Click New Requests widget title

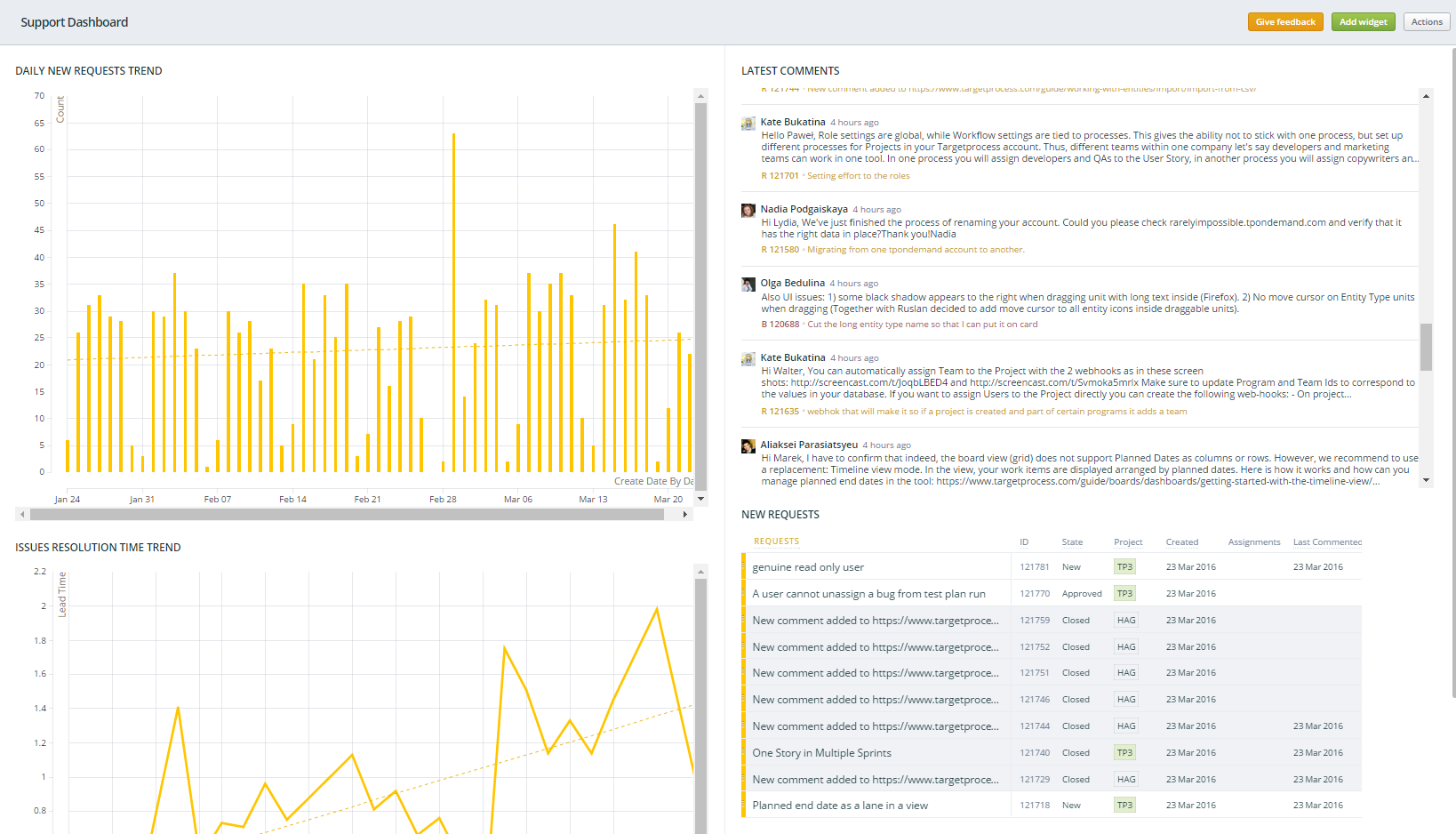(x=780, y=515)
